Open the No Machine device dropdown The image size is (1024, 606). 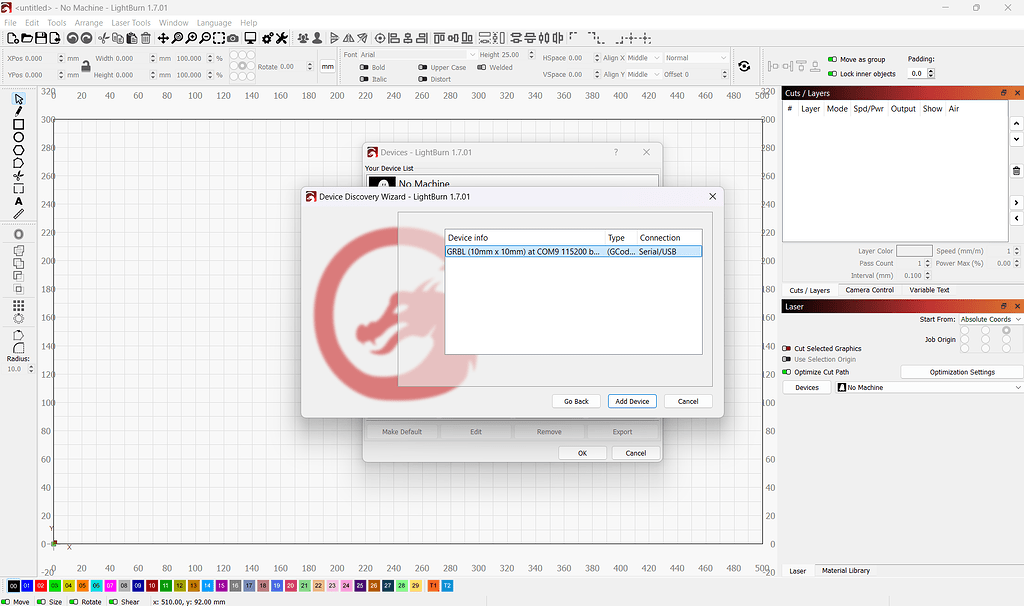(x=928, y=387)
